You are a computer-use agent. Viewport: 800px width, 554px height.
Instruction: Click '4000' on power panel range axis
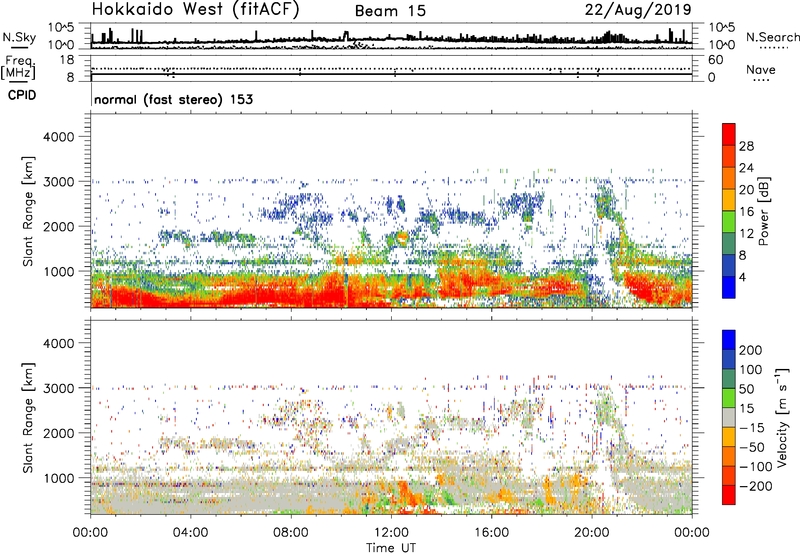pyautogui.click(x=59, y=137)
